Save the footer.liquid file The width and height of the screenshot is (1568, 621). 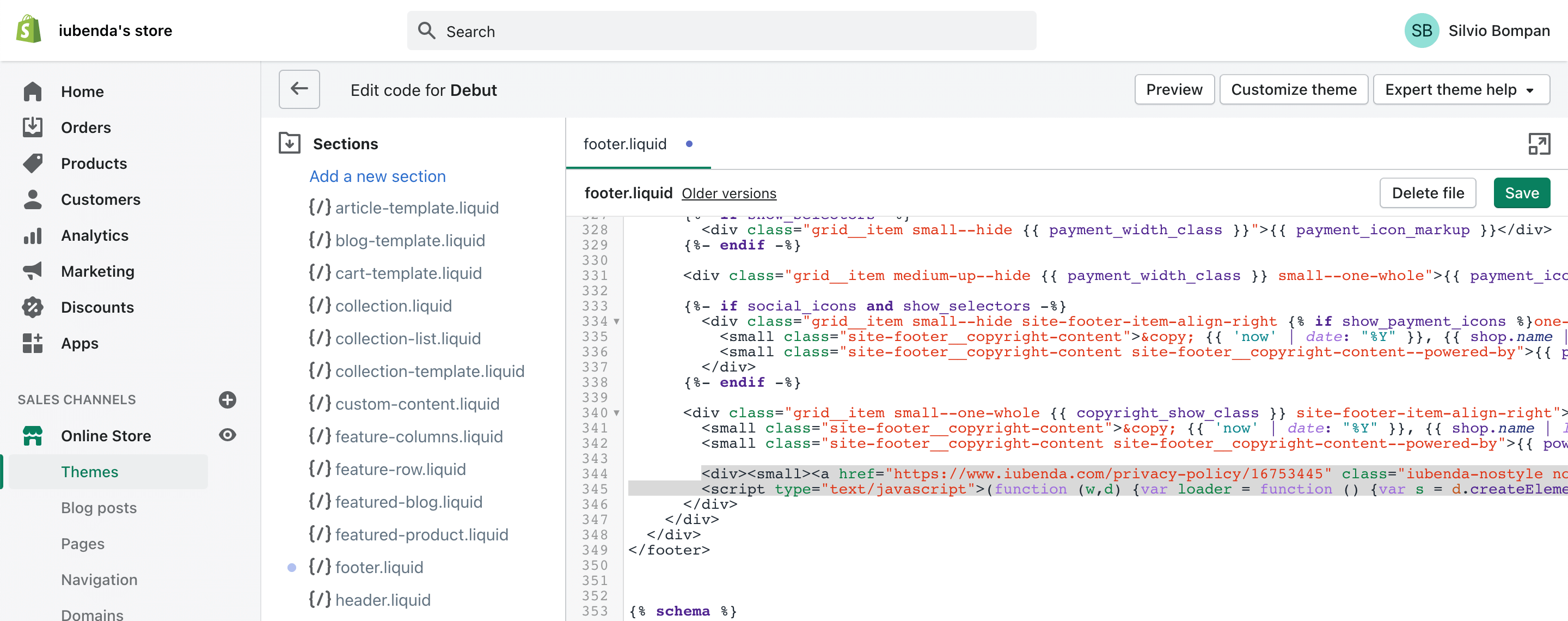[x=1522, y=192]
